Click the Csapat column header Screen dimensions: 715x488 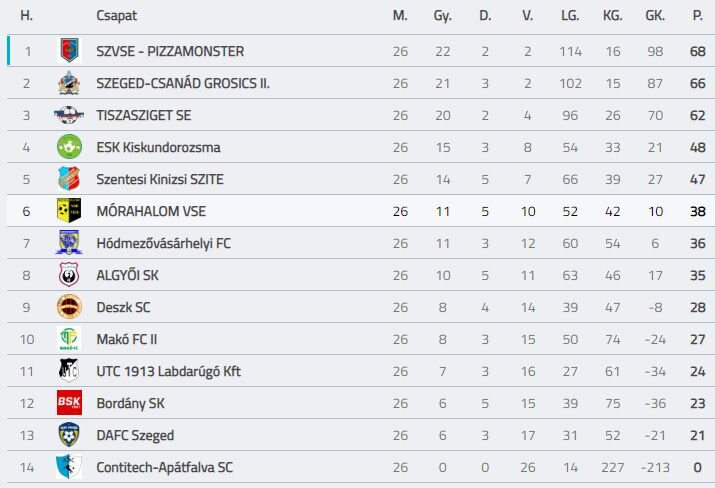click(x=117, y=16)
